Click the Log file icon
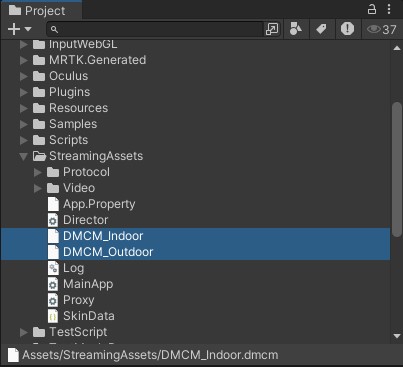Image resolution: width=403 pixels, height=367 pixels. pos(53,268)
